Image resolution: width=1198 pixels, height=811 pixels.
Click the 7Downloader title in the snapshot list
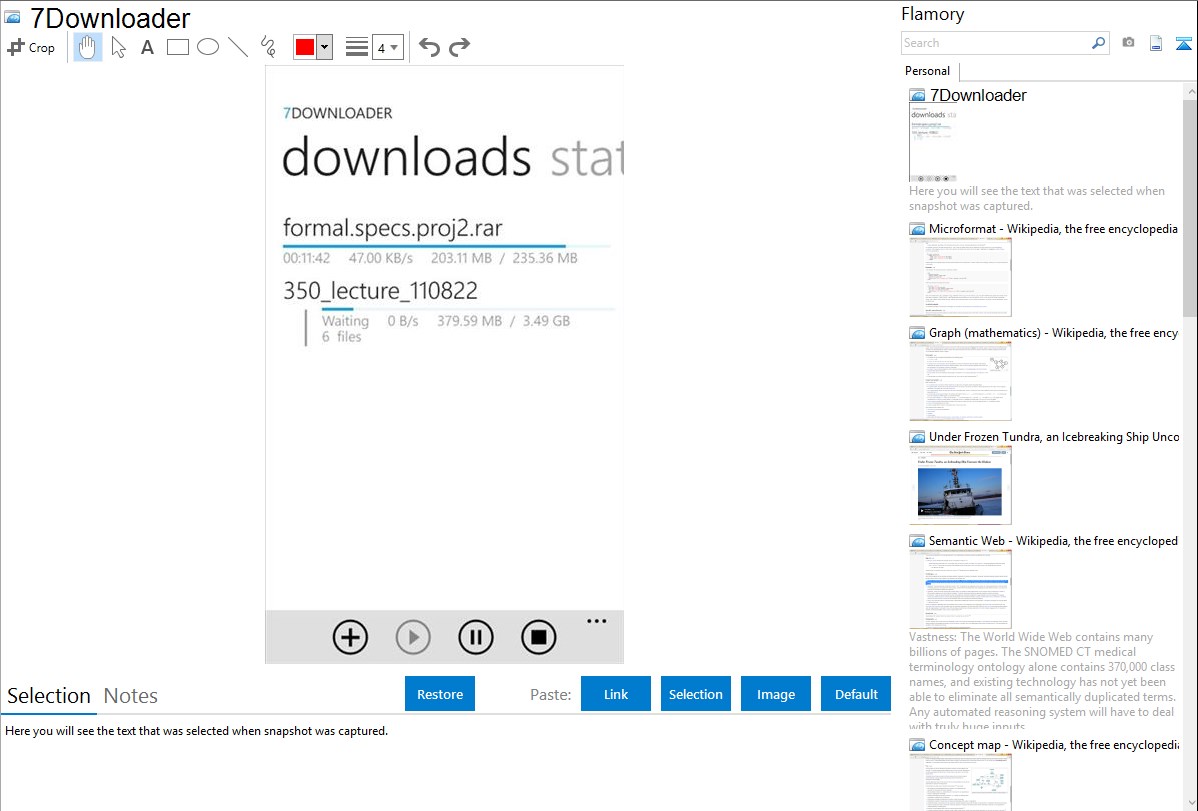tap(978, 96)
